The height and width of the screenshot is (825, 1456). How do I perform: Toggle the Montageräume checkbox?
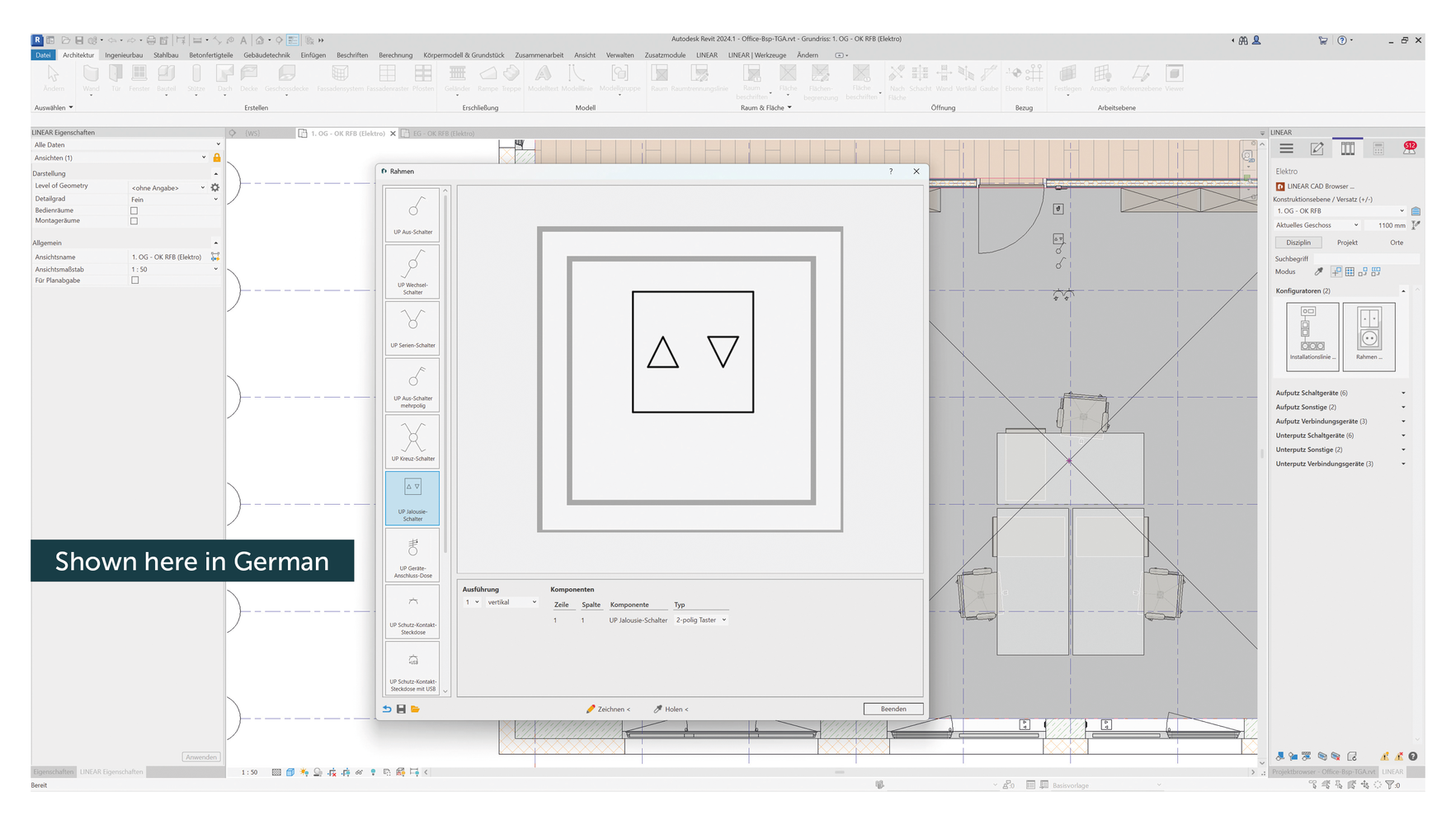(134, 221)
